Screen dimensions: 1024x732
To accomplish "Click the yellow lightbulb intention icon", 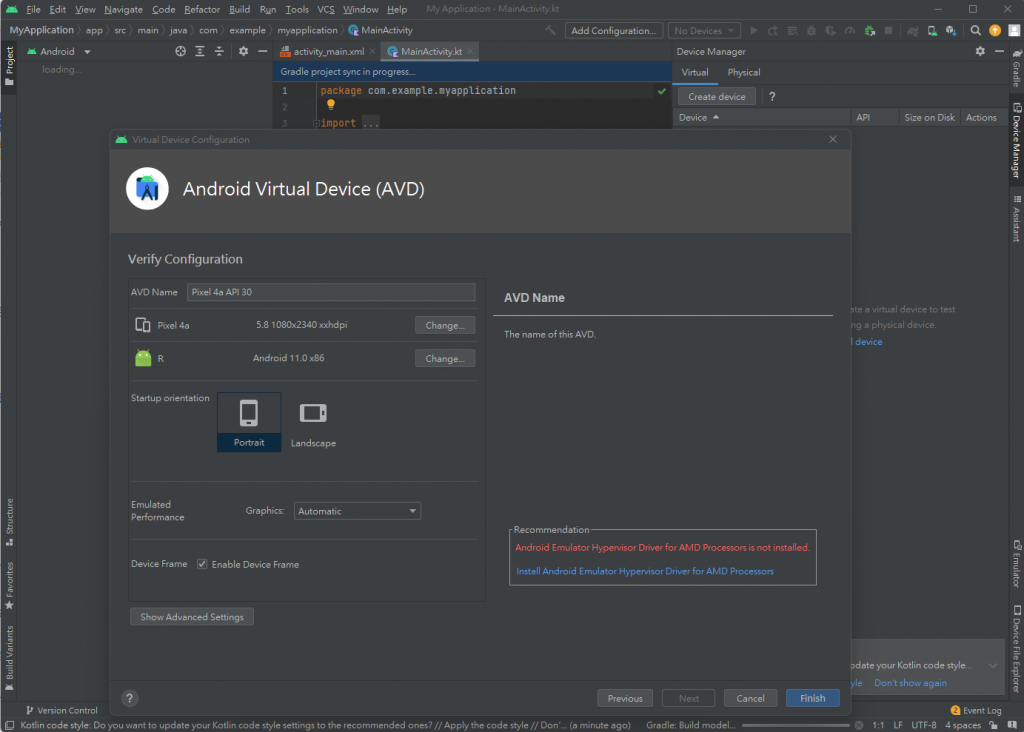I will tap(330, 104).
